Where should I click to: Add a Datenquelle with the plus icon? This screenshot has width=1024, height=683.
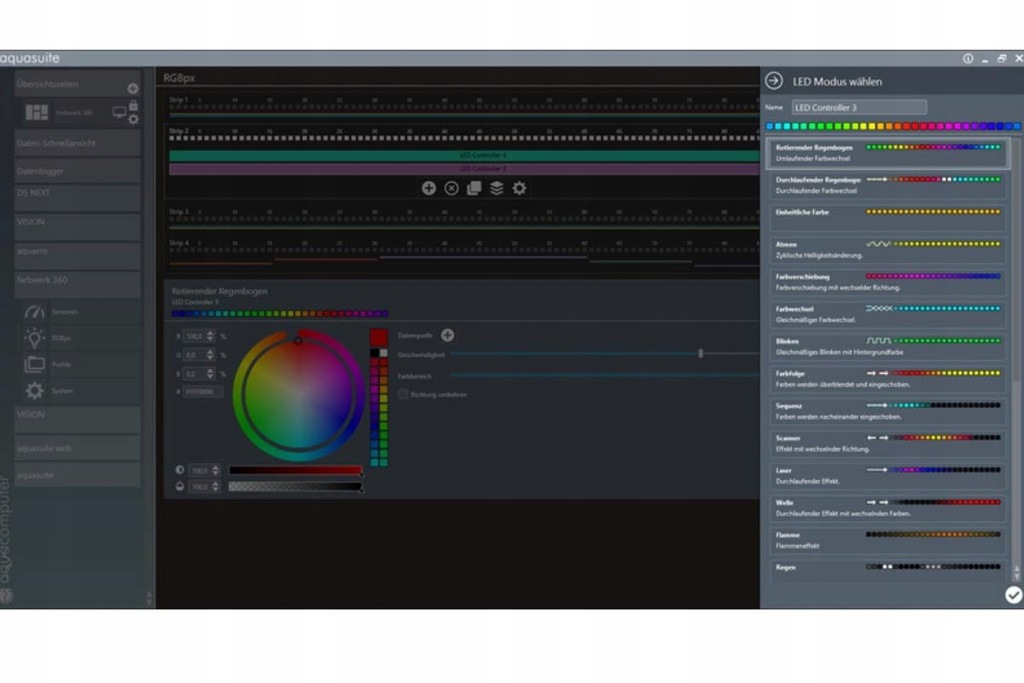447,335
